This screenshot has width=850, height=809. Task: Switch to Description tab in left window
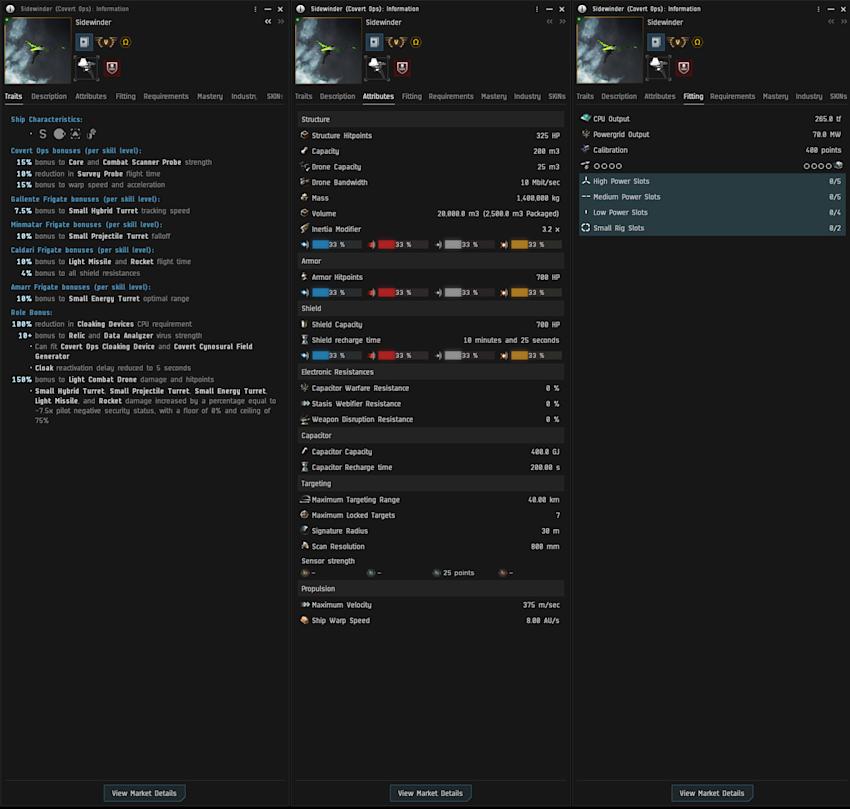click(x=49, y=96)
